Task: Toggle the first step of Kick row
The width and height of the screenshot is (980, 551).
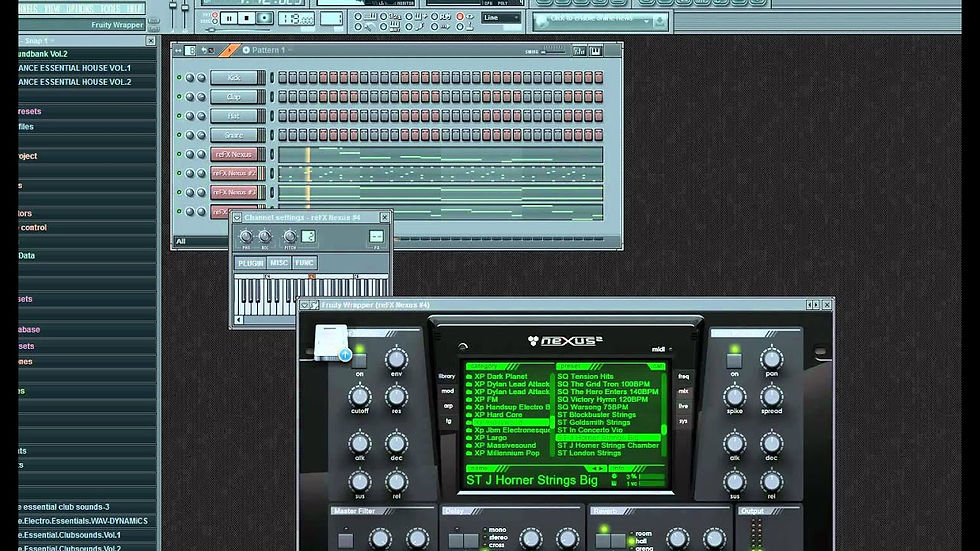Action: click(x=282, y=77)
